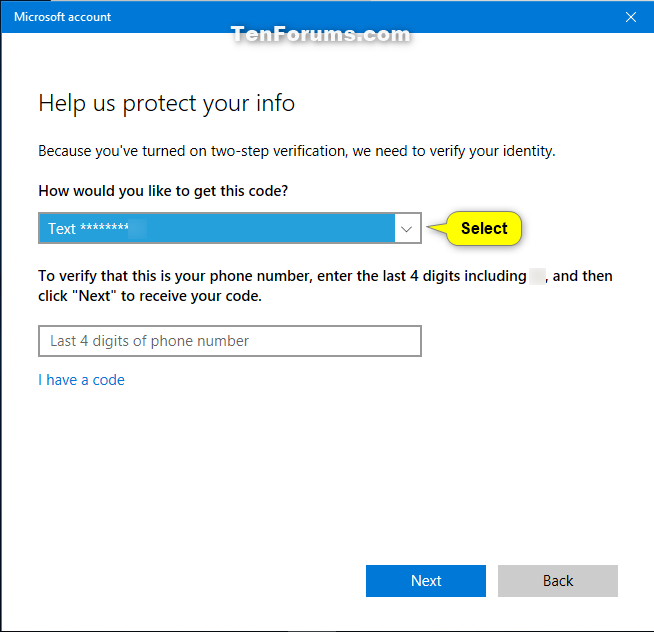Click the 'I have a code' link
The width and height of the screenshot is (654, 632).
pos(81,380)
